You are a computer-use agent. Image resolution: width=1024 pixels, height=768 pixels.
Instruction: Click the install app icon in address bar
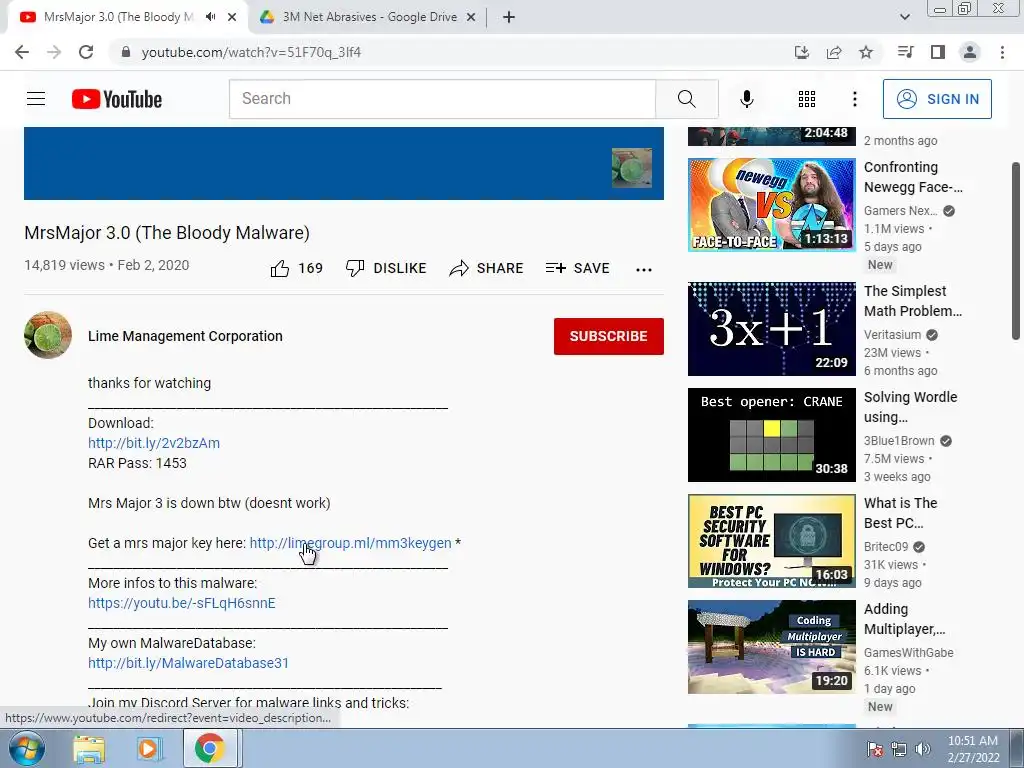(x=802, y=52)
